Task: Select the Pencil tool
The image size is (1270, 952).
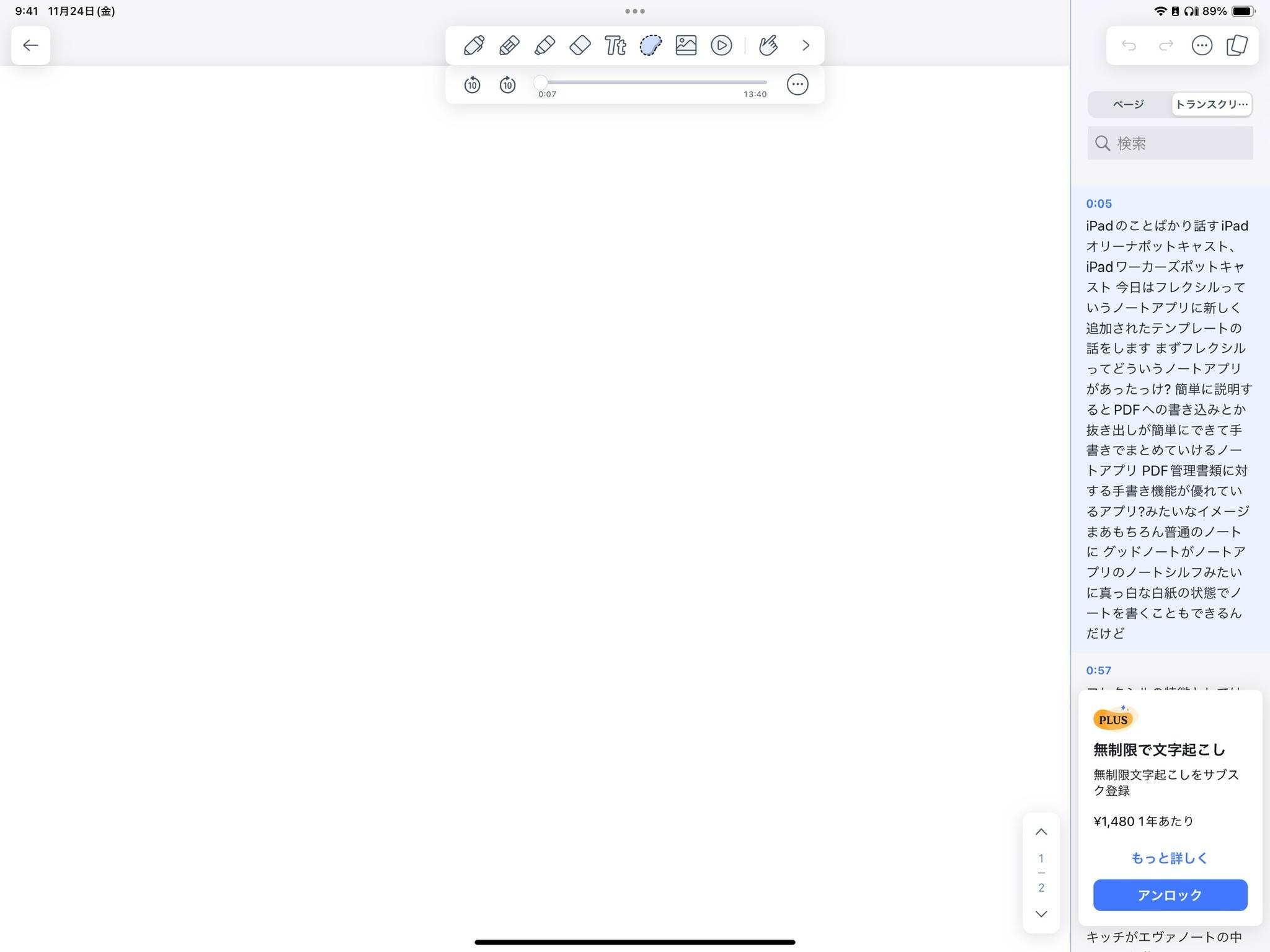Action: coord(508,45)
